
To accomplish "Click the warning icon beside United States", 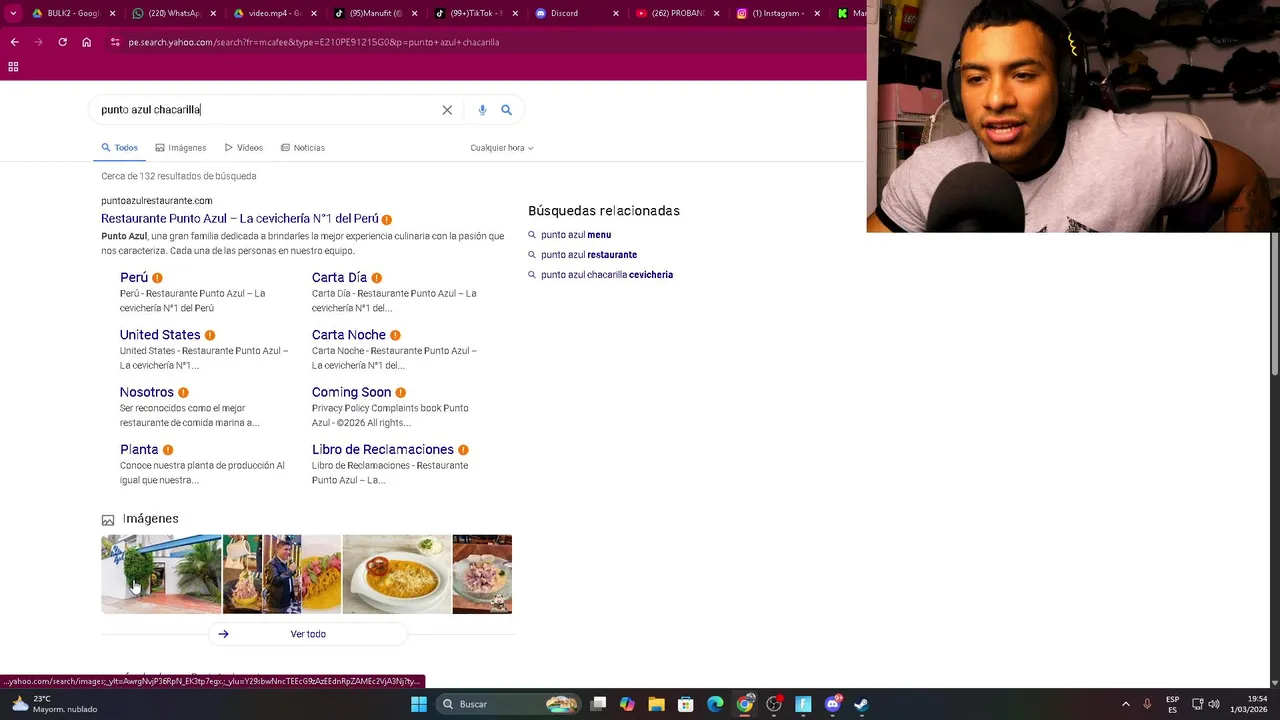I will 210,335.
